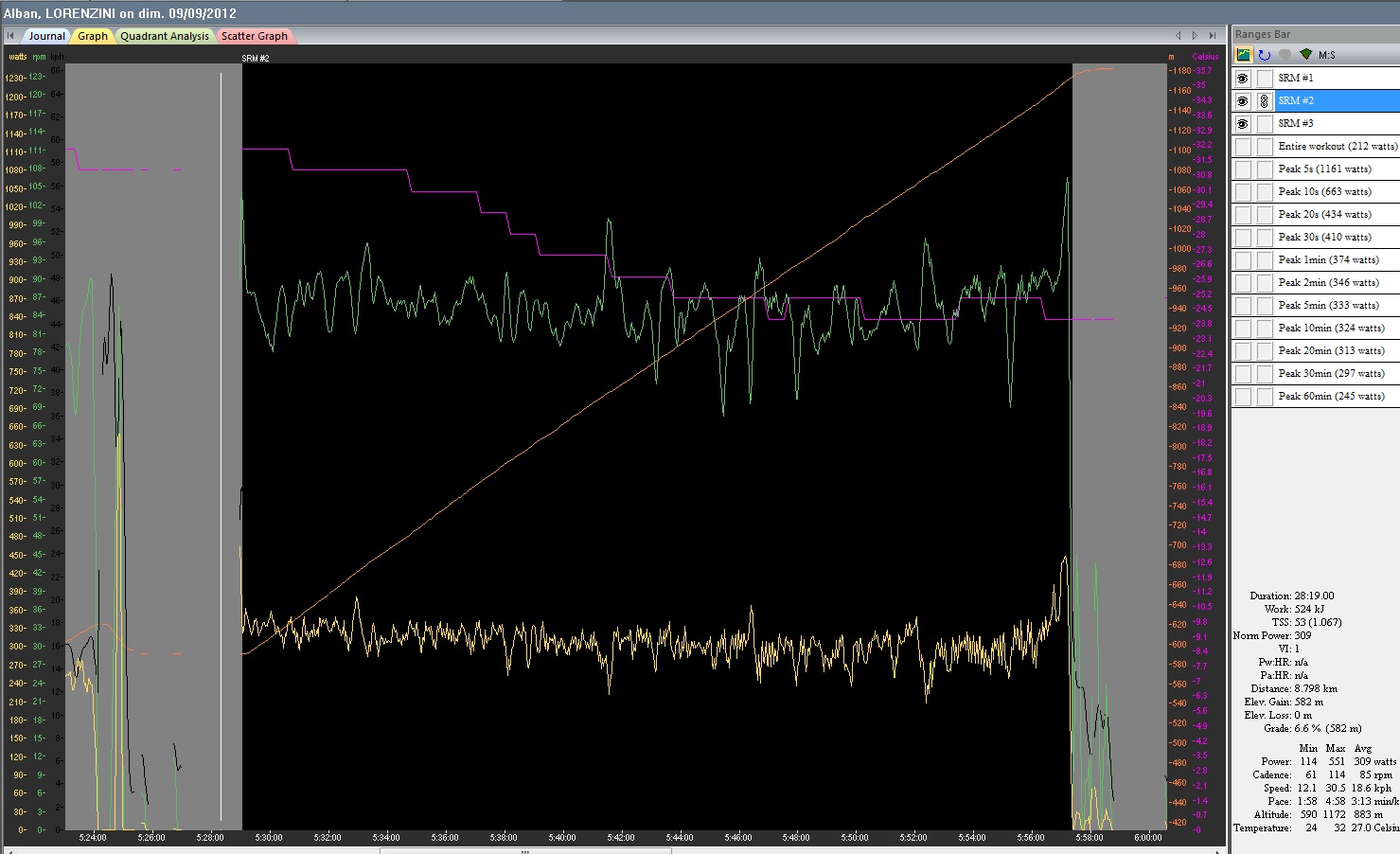Click the green rpm axis label
Viewport: 1400px width, 854px height.
click(x=39, y=57)
